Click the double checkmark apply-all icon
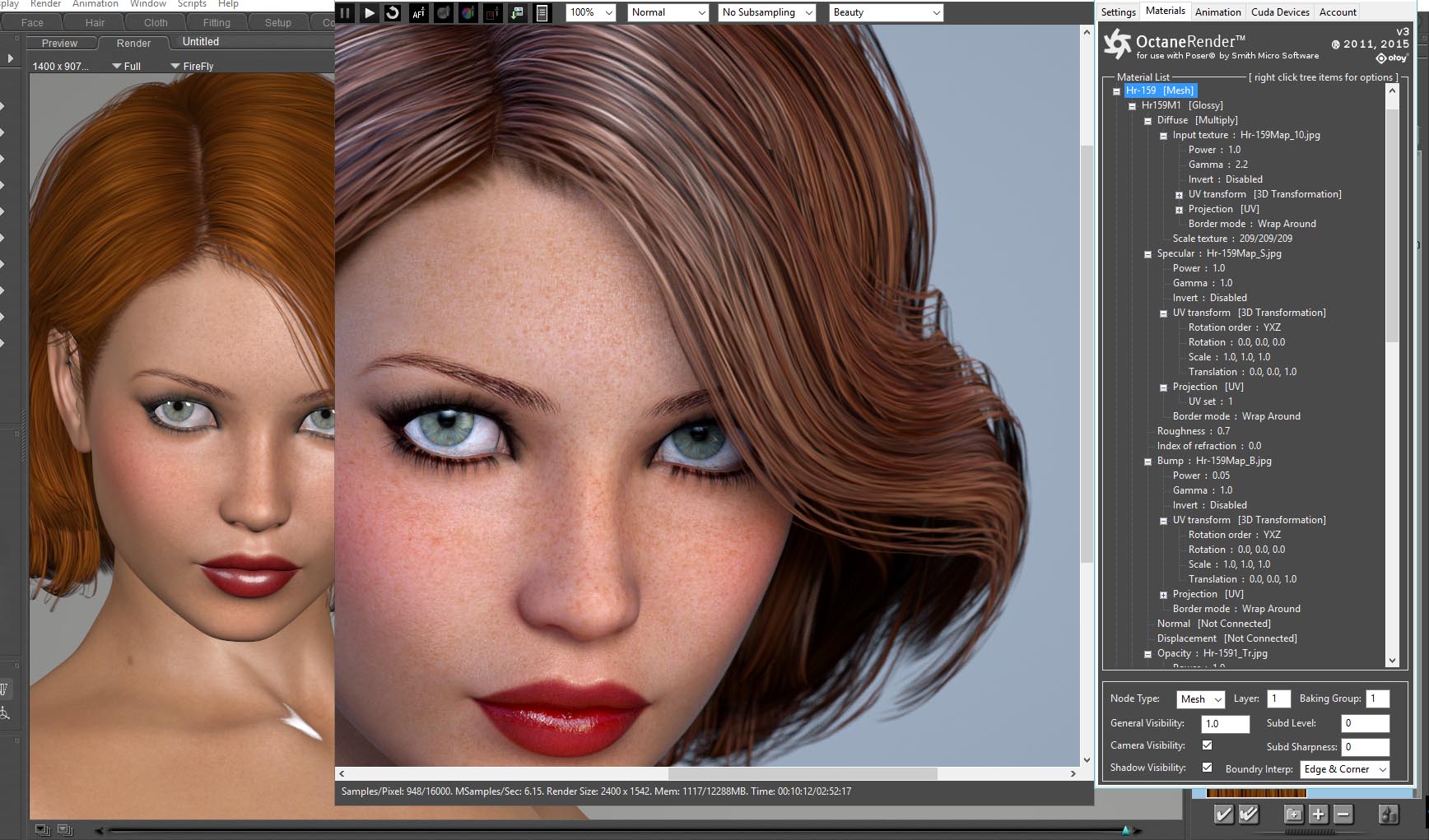This screenshot has width=1429, height=840. pos(1249,814)
